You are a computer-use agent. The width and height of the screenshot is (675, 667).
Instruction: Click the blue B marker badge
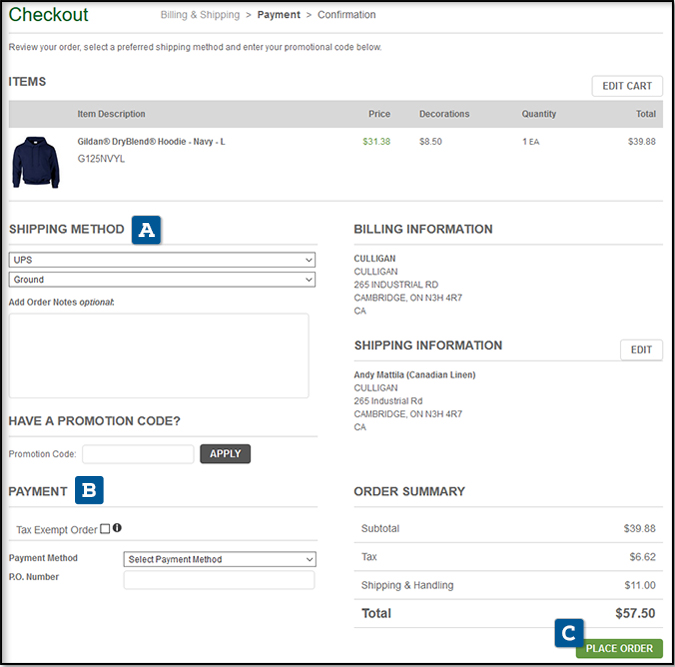pos(90,491)
